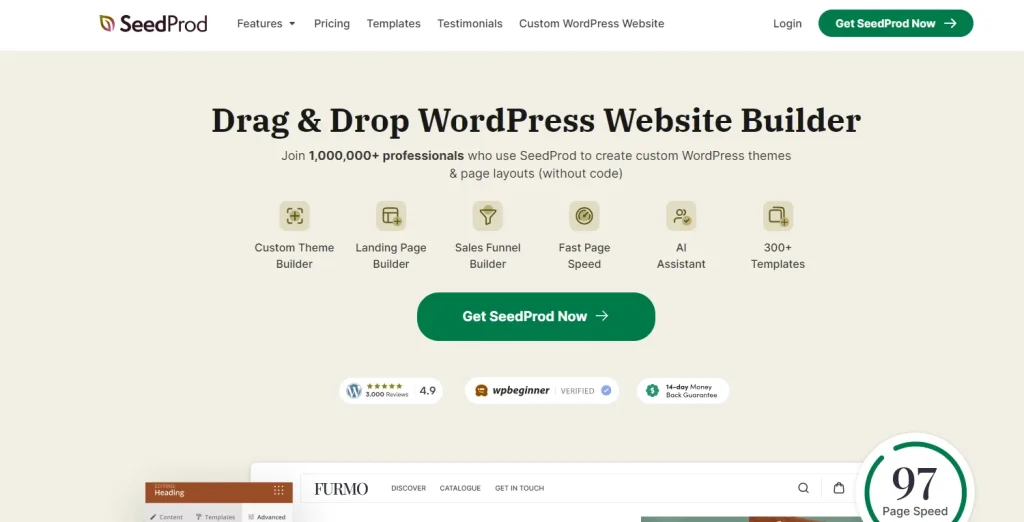Go to the Templates nav link
The width and height of the screenshot is (1024, 522).
click(x=393, y=24)
